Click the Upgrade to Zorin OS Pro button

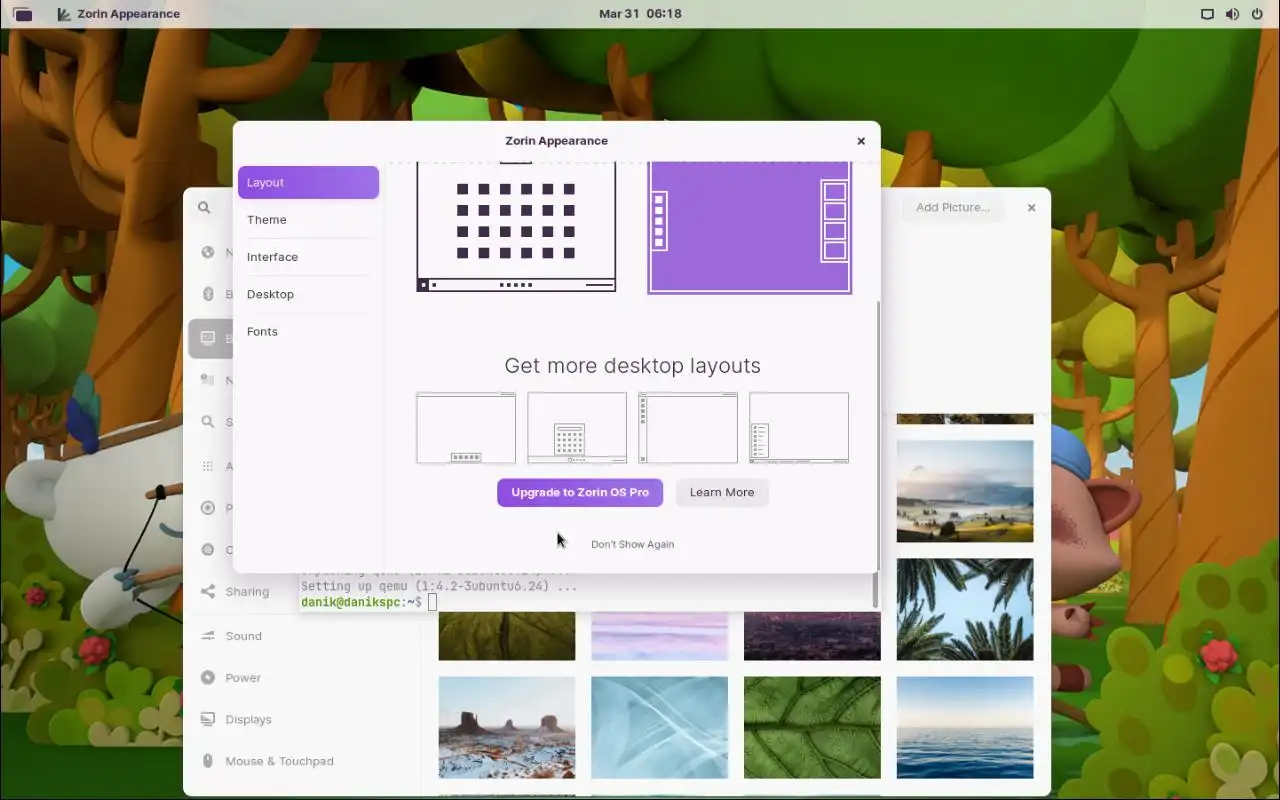tap(580, 492)
